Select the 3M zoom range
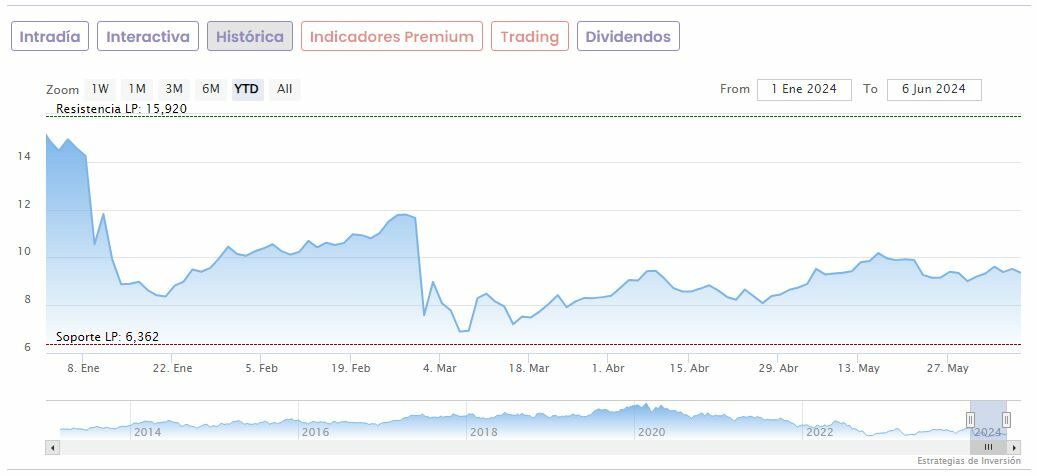 [174, 89]
